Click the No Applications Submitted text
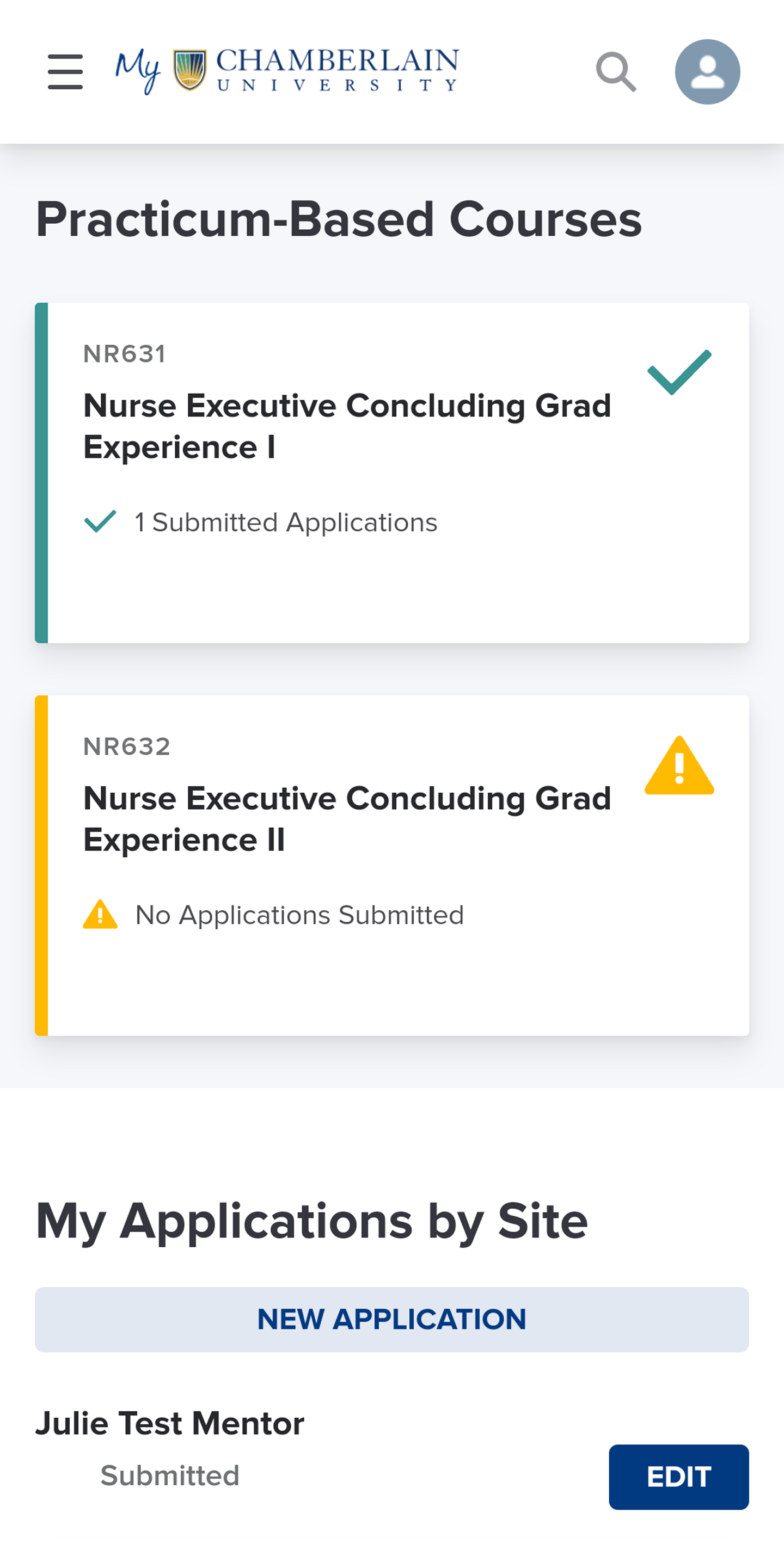The image size is (784, 1568). pyautogui.click(x=299, y=915)
